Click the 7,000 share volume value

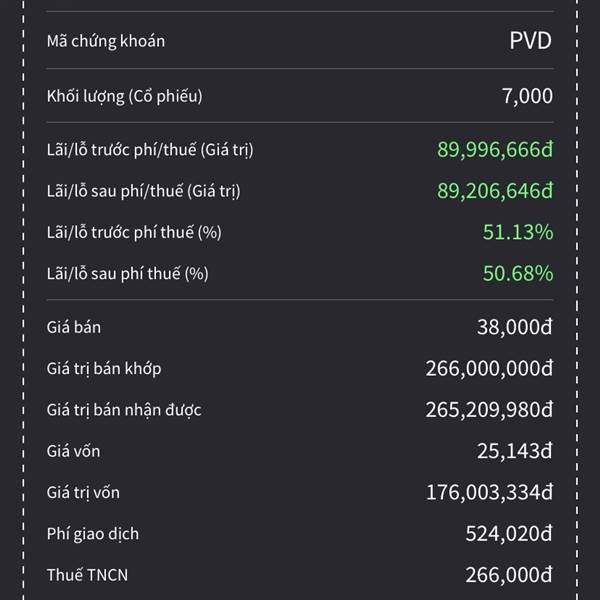[x=527, y=96]
